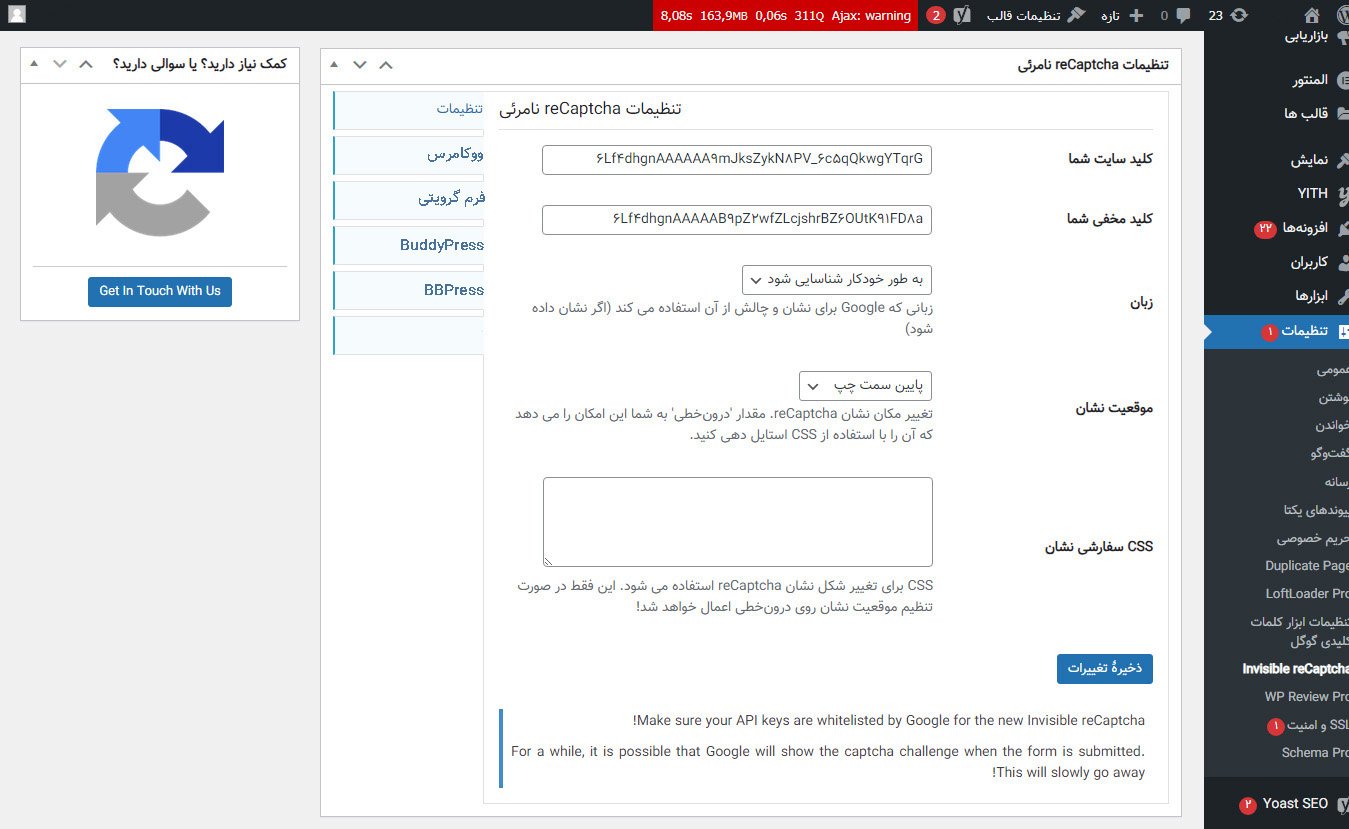The width and height of the screenshot is (1349, 829).
Task: Click the red notification badge showing 2
Action: point(936,15)
